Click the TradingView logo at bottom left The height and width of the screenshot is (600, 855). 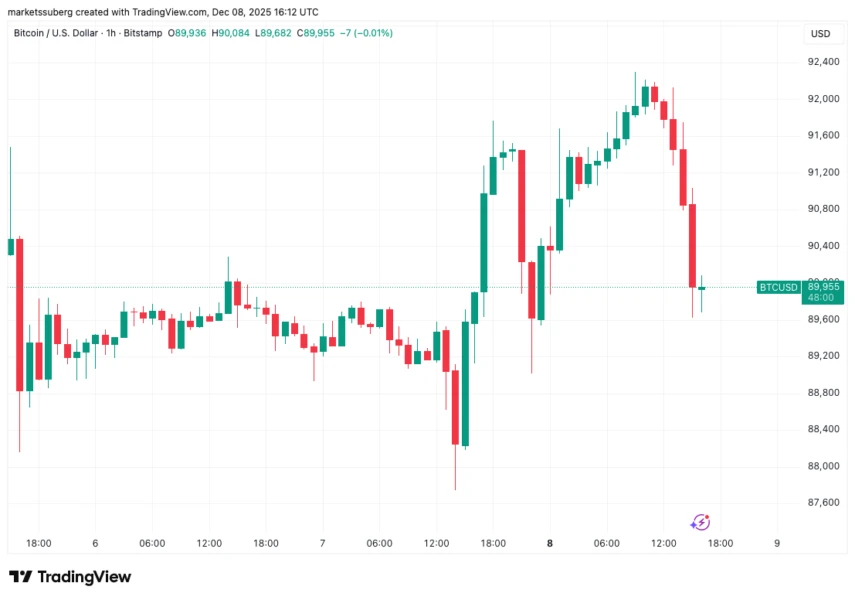click(x=70, y=577)
